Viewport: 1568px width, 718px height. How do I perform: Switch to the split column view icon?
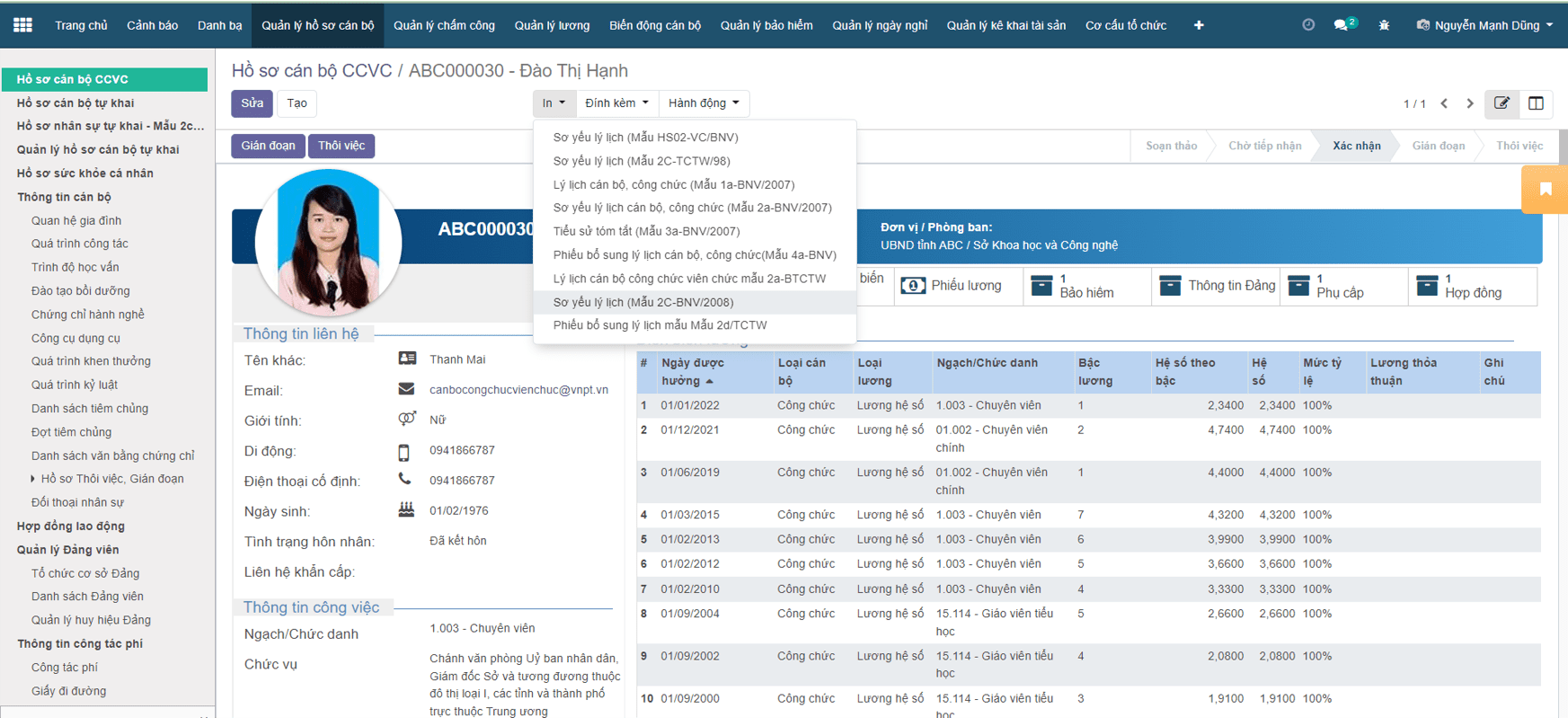(1536, 103)
